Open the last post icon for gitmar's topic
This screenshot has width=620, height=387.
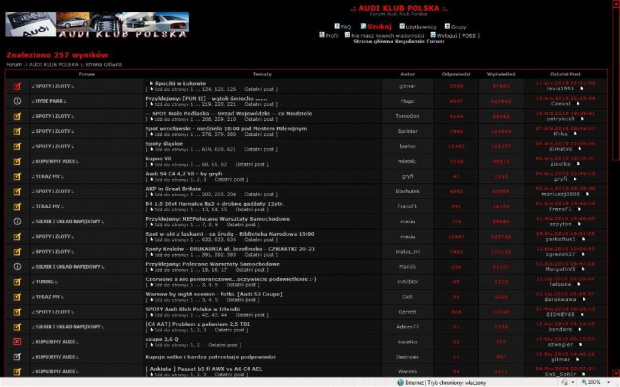[582, 89]
